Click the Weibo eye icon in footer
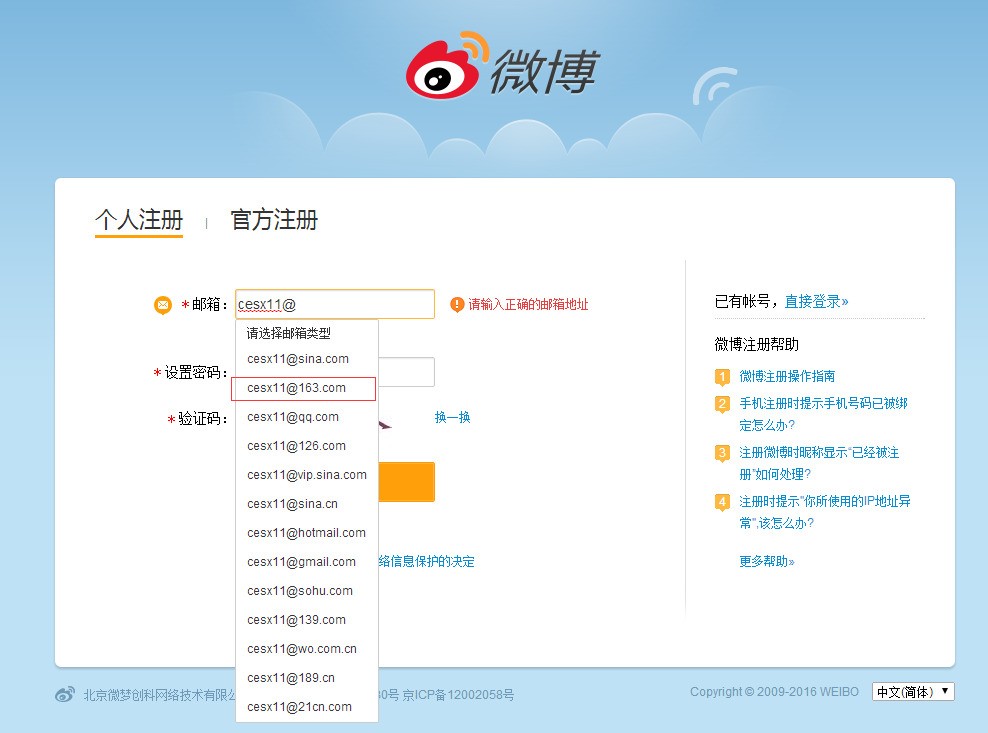 coord(65,694)
